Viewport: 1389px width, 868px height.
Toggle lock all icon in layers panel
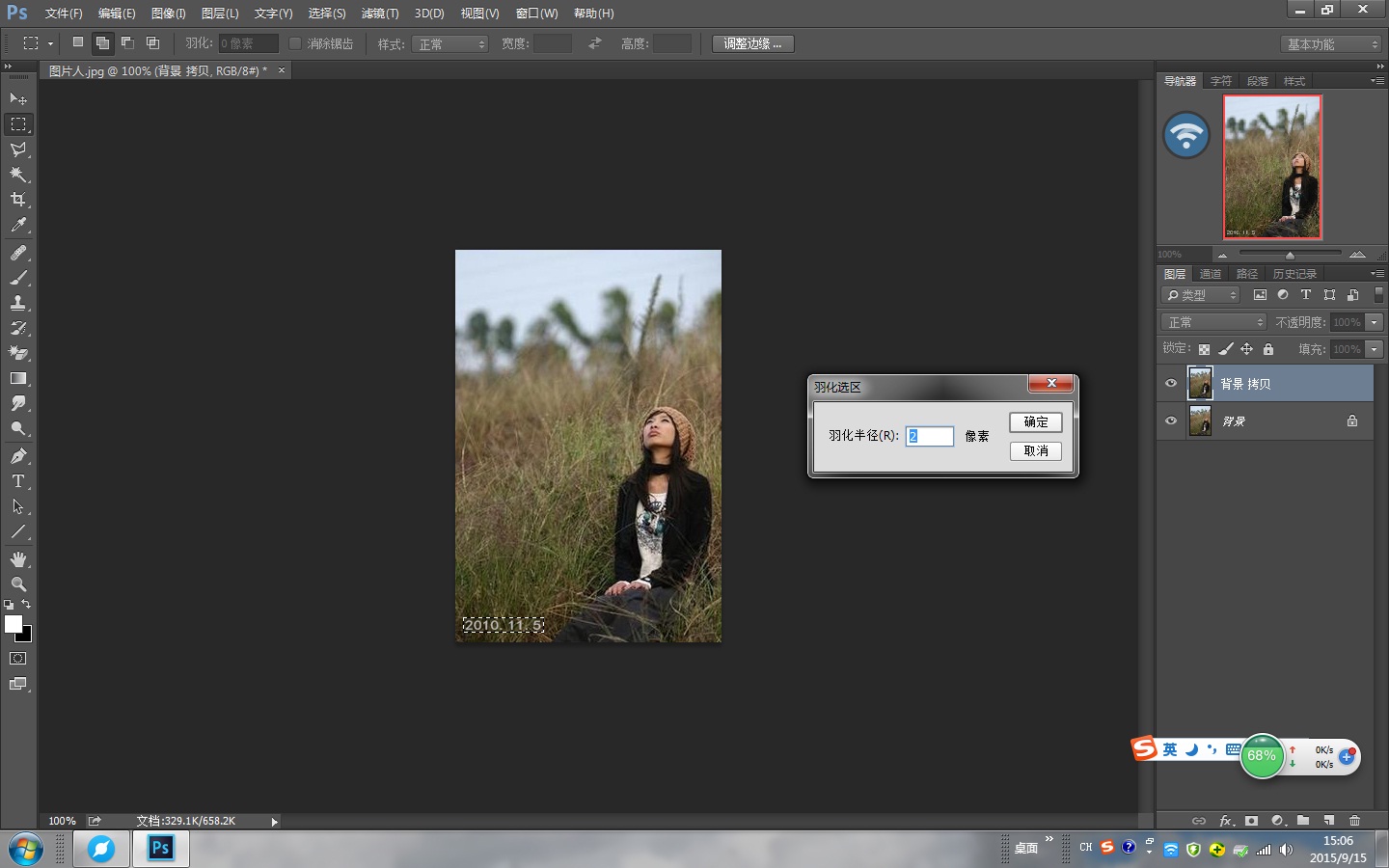[1268, 349]
